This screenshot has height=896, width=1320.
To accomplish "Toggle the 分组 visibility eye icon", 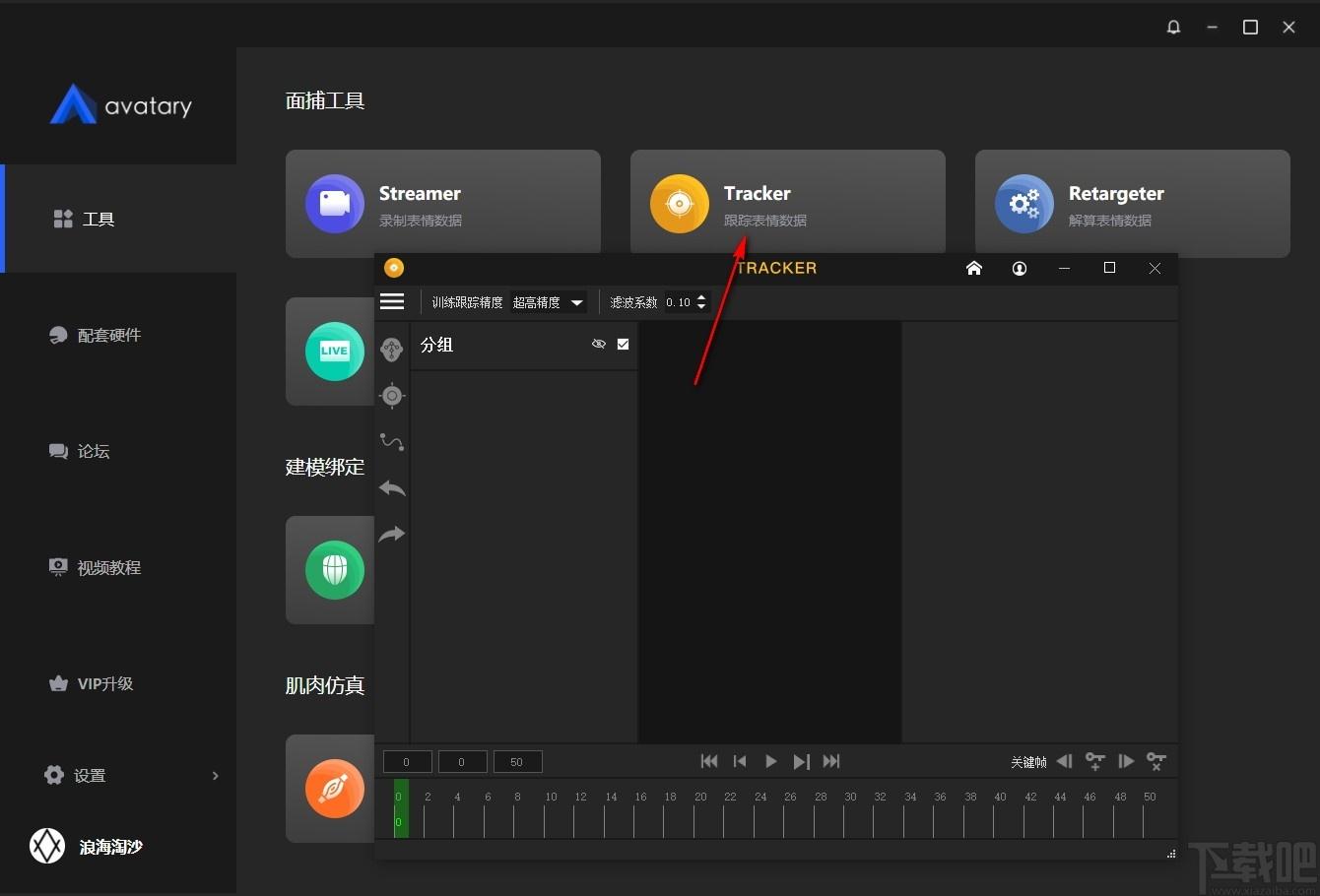I will pyautogui.click(x=598, y=344).
